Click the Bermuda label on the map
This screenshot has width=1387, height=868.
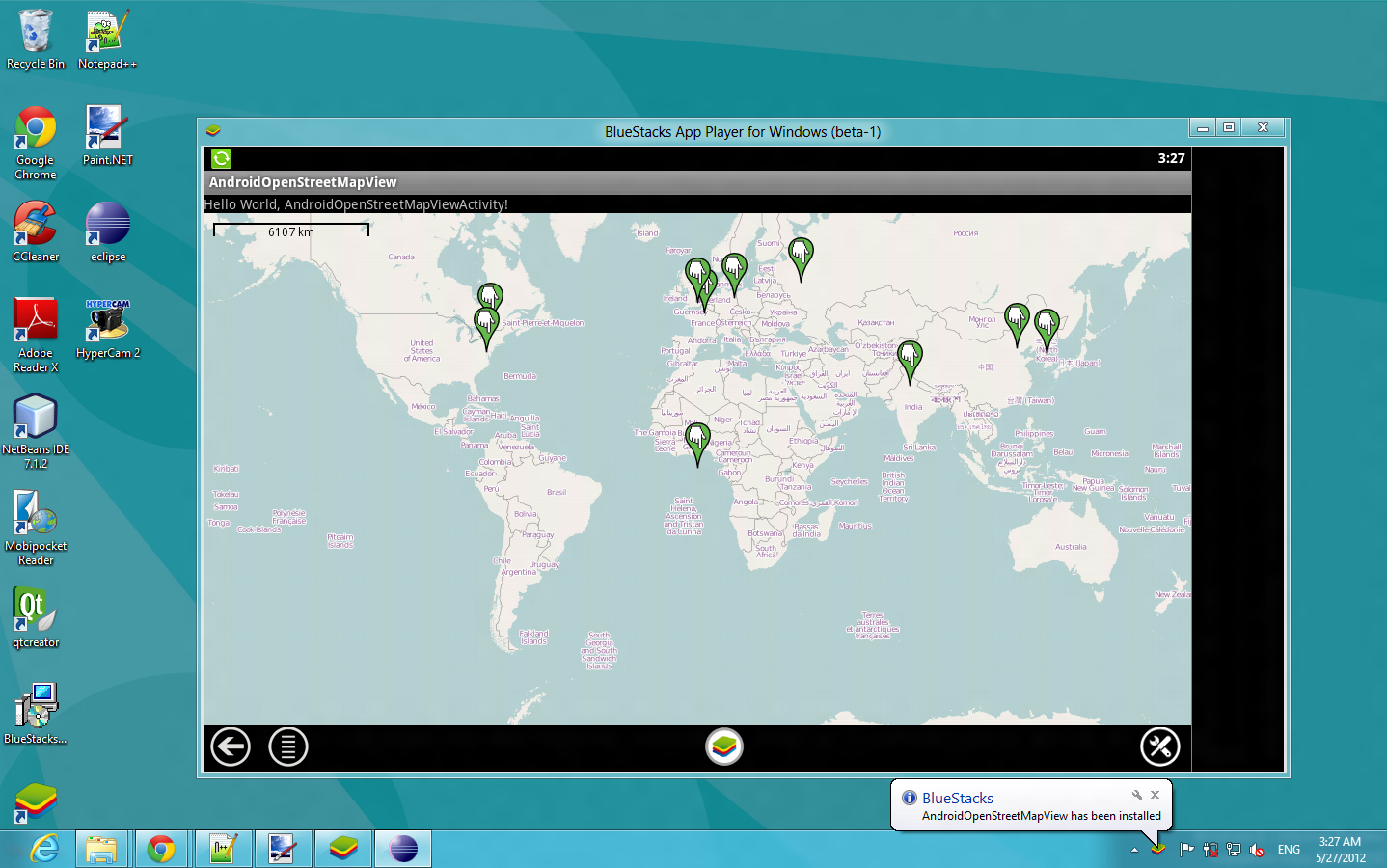520,376
